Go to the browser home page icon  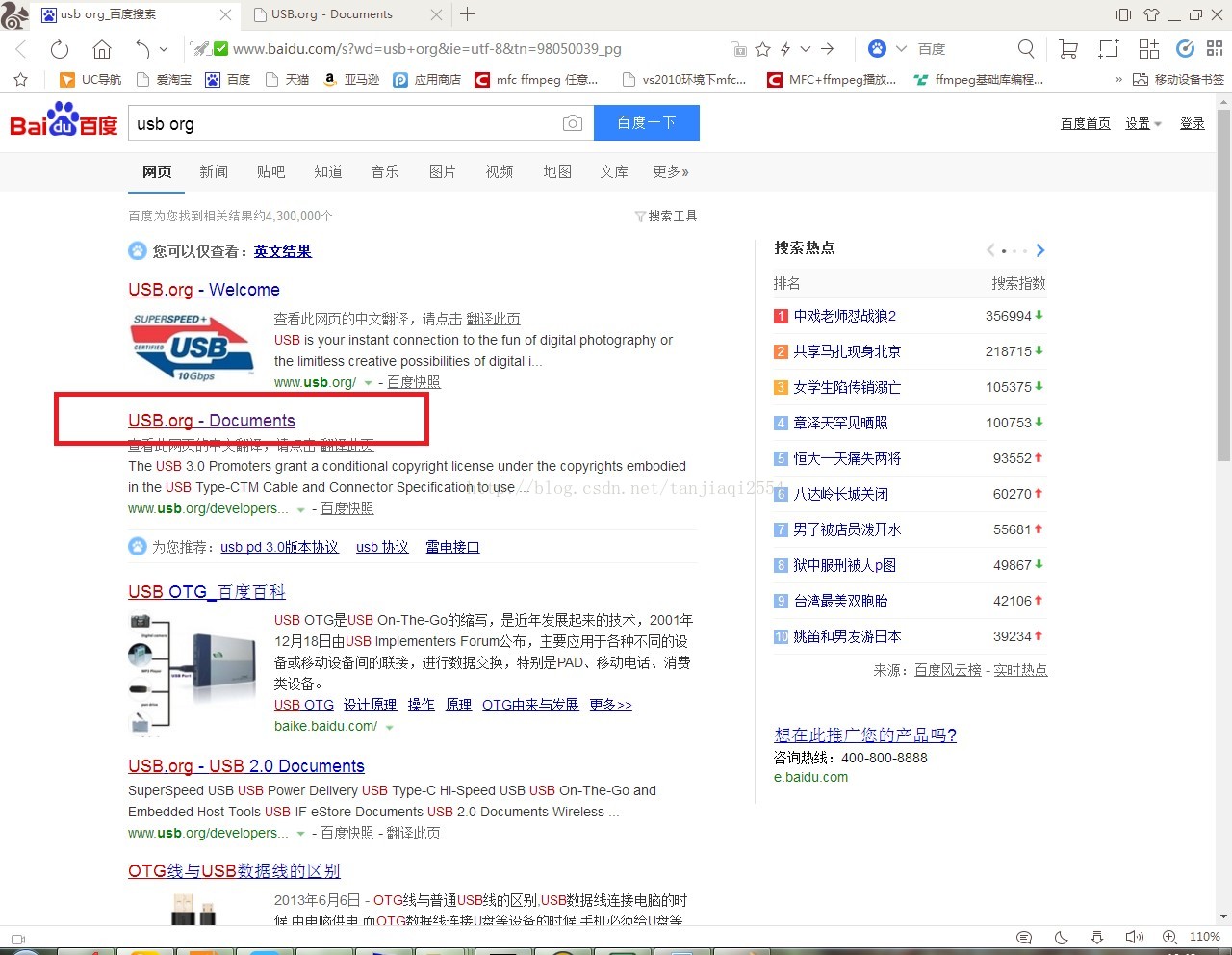point(102,49)
